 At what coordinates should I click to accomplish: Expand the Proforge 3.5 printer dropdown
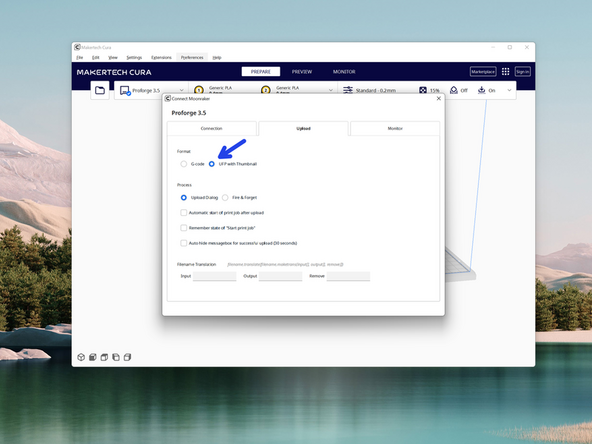182,90
